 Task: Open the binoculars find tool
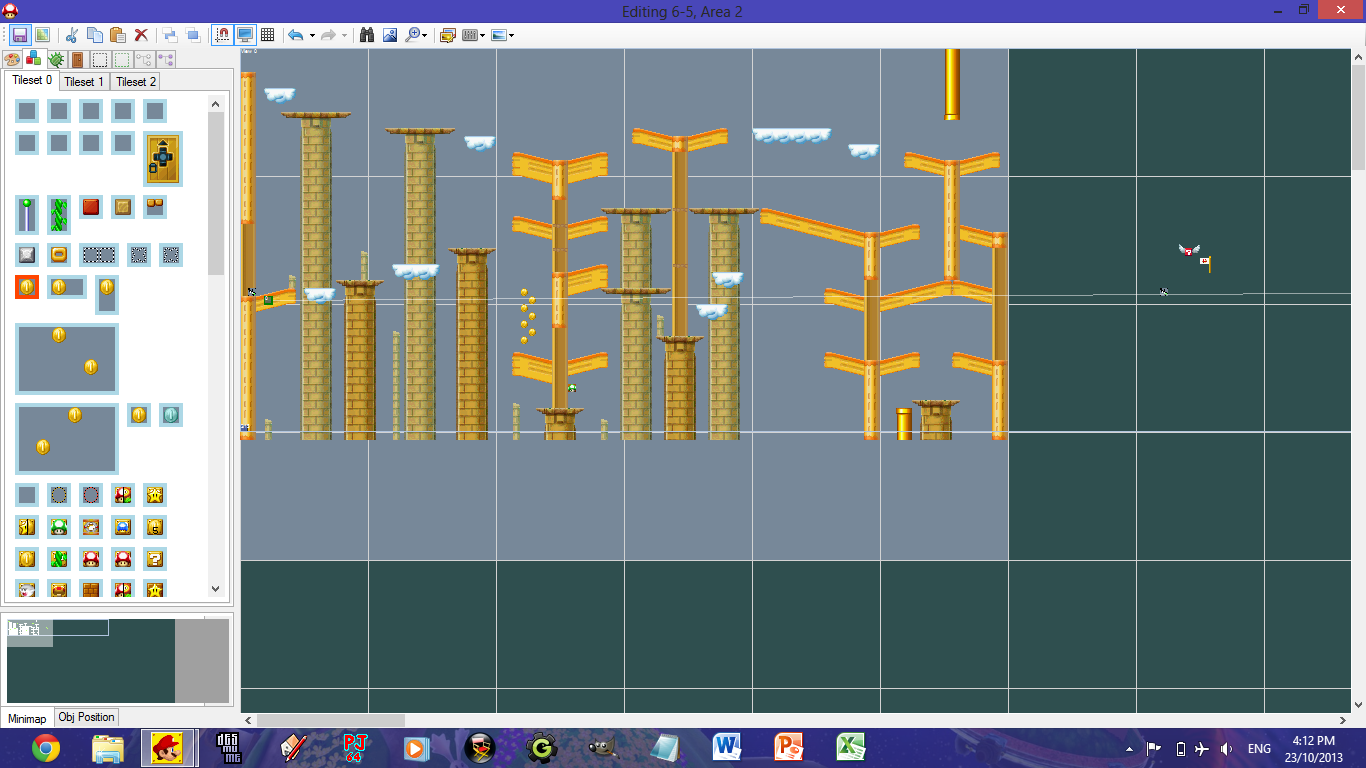point(367,35)
